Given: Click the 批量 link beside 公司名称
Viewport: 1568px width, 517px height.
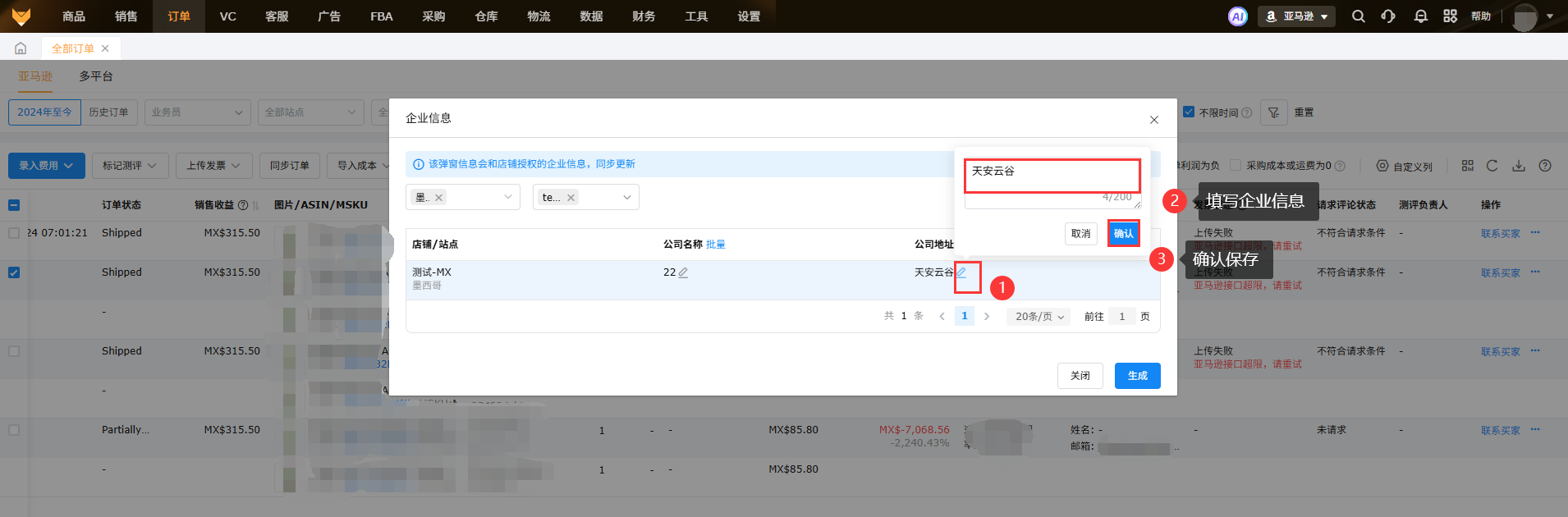Looking at the screenshot, I should (x=716, y=245).
